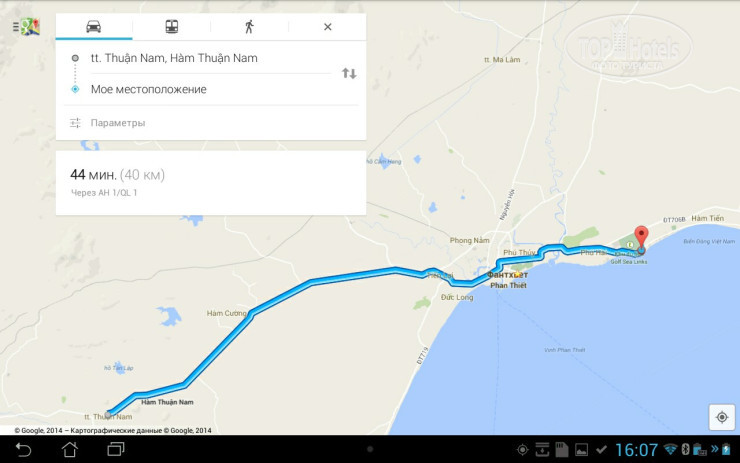
Task: Close the directions panel with X
Action: [x=328, y=27]
